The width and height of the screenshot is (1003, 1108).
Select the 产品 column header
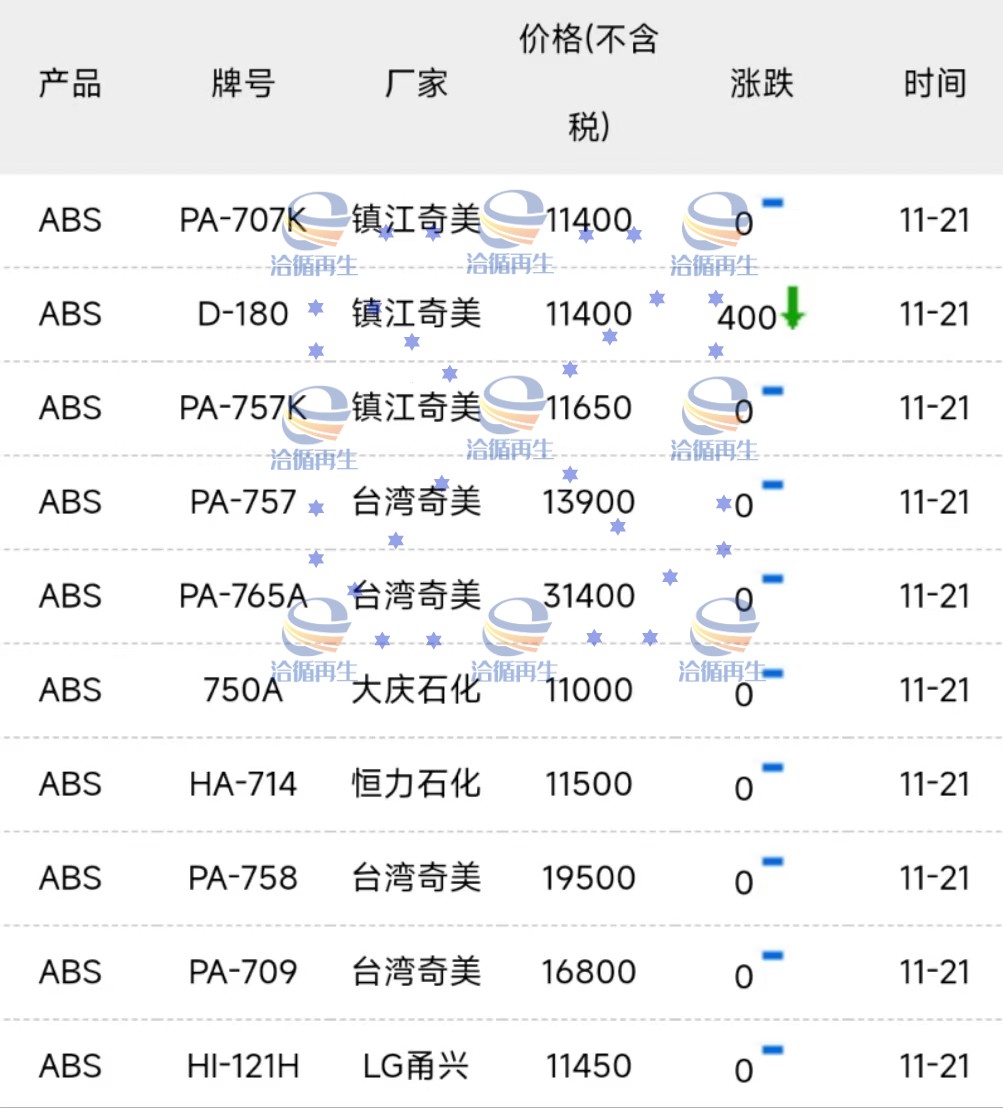pos(70,83)
